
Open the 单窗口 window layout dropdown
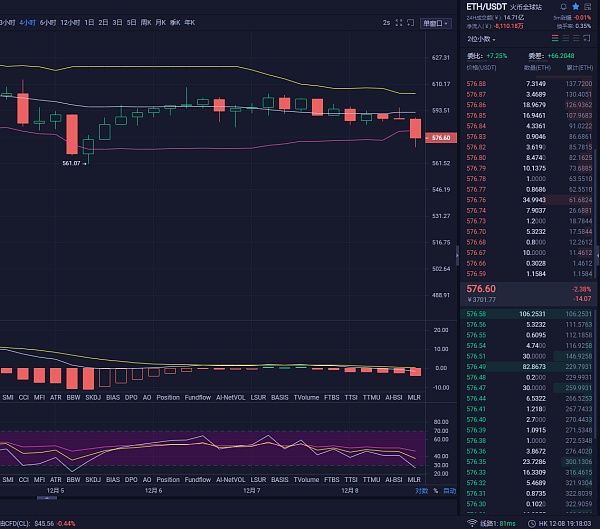point(435,23)
